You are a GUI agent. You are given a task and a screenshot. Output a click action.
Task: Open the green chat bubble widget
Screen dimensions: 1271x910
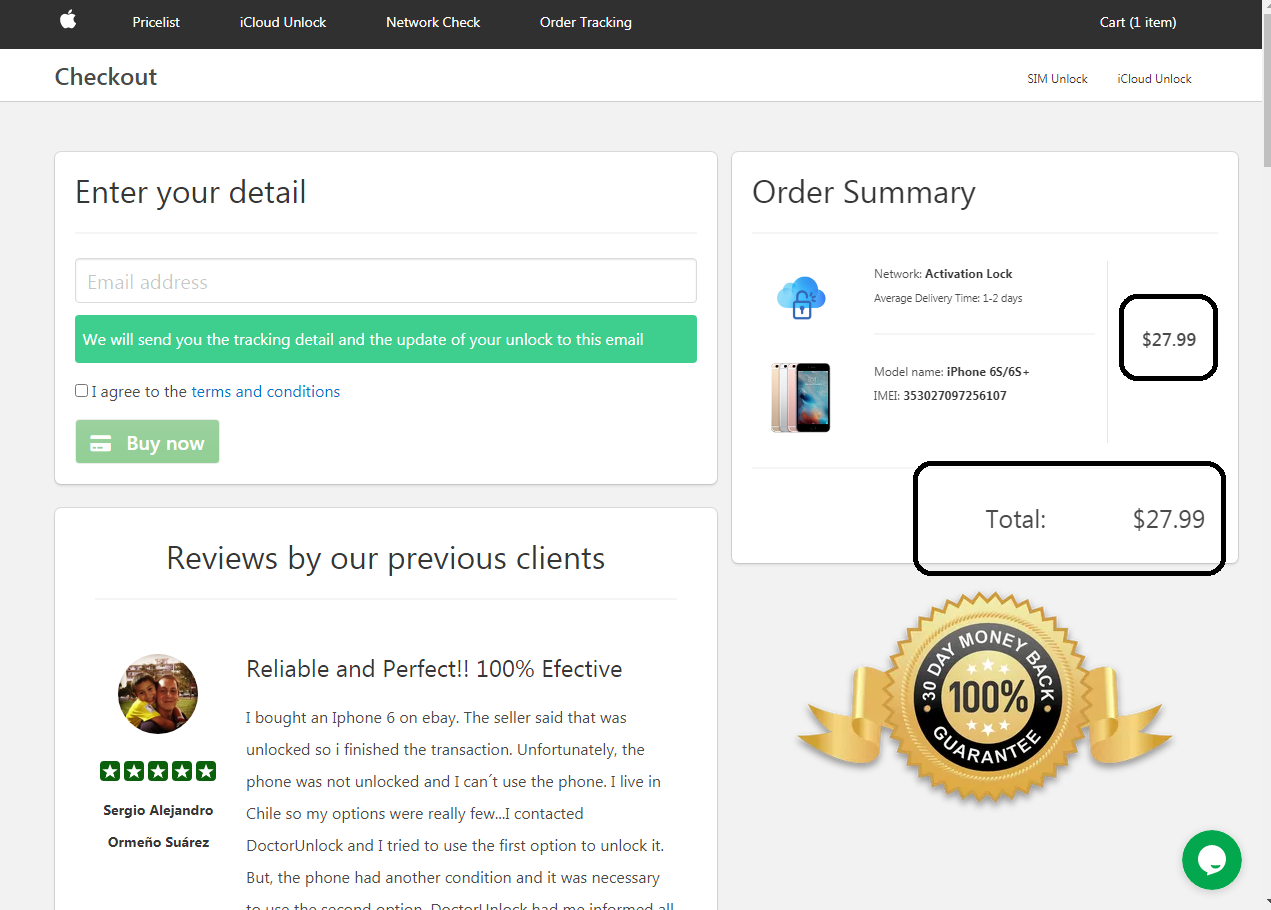click(x=1211, y=860)
